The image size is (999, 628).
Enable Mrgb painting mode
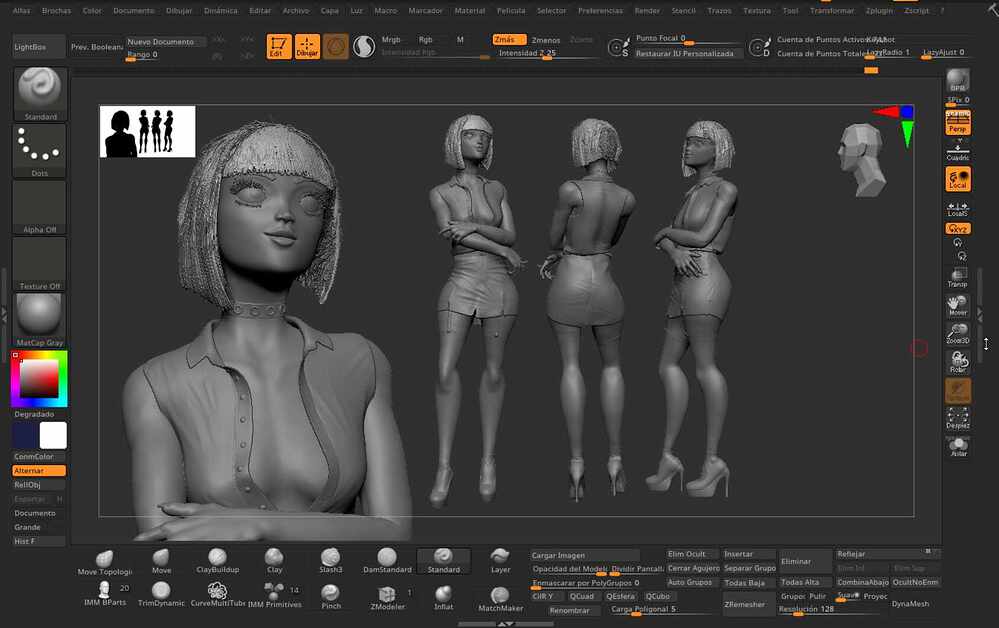(391, 39)
